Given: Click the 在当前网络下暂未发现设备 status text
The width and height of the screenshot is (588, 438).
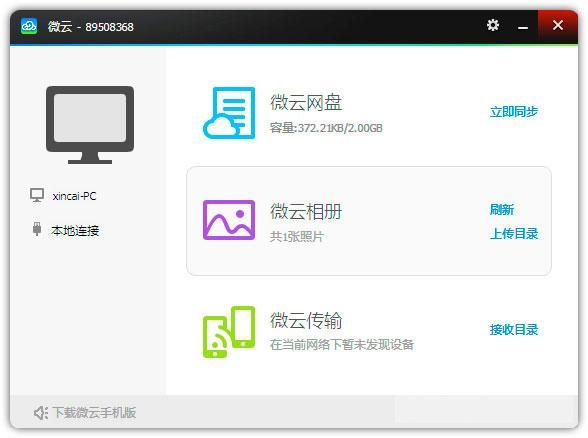Looking at the screenshot, I should coord(342,345).
